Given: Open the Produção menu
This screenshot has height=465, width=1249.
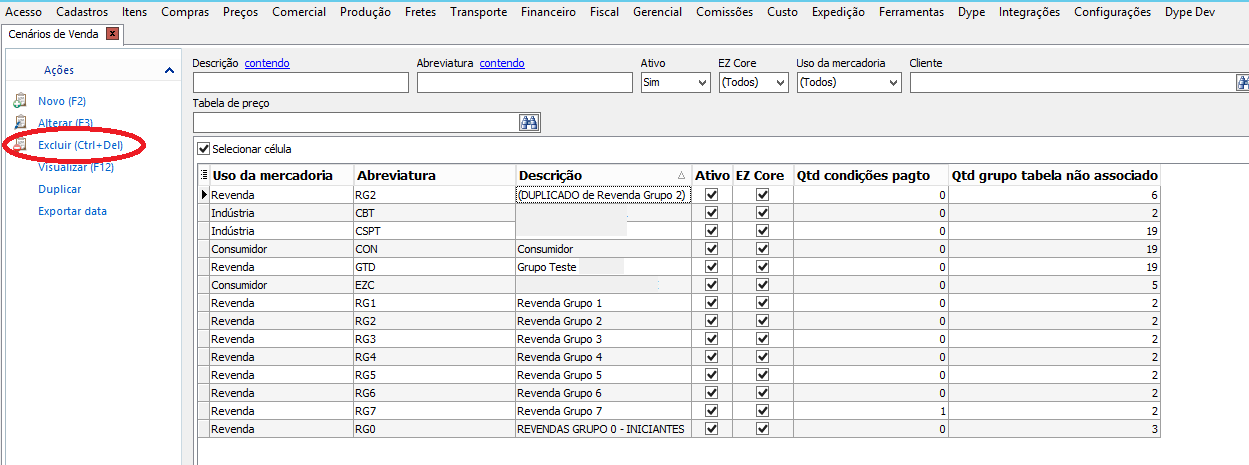Looking at the screenshot, I should [x=365, y=12].
